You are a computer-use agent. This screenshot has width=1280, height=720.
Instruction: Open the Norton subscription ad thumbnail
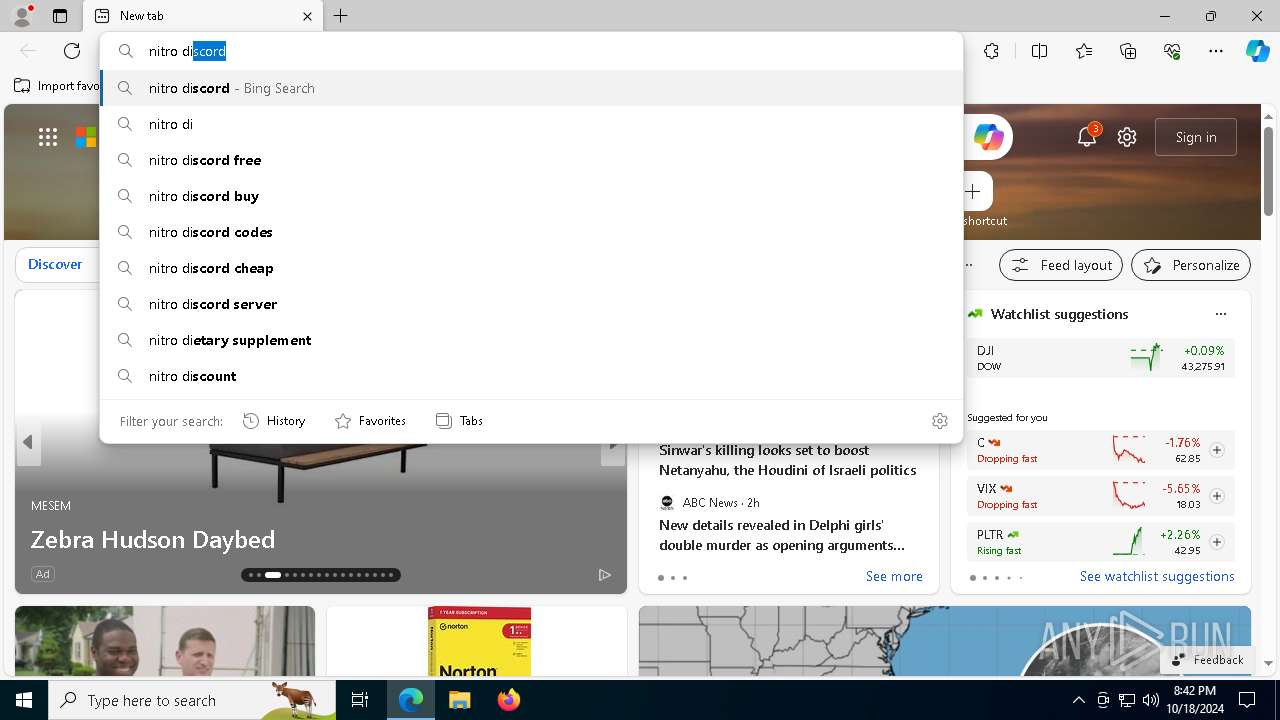pos(478,641)
